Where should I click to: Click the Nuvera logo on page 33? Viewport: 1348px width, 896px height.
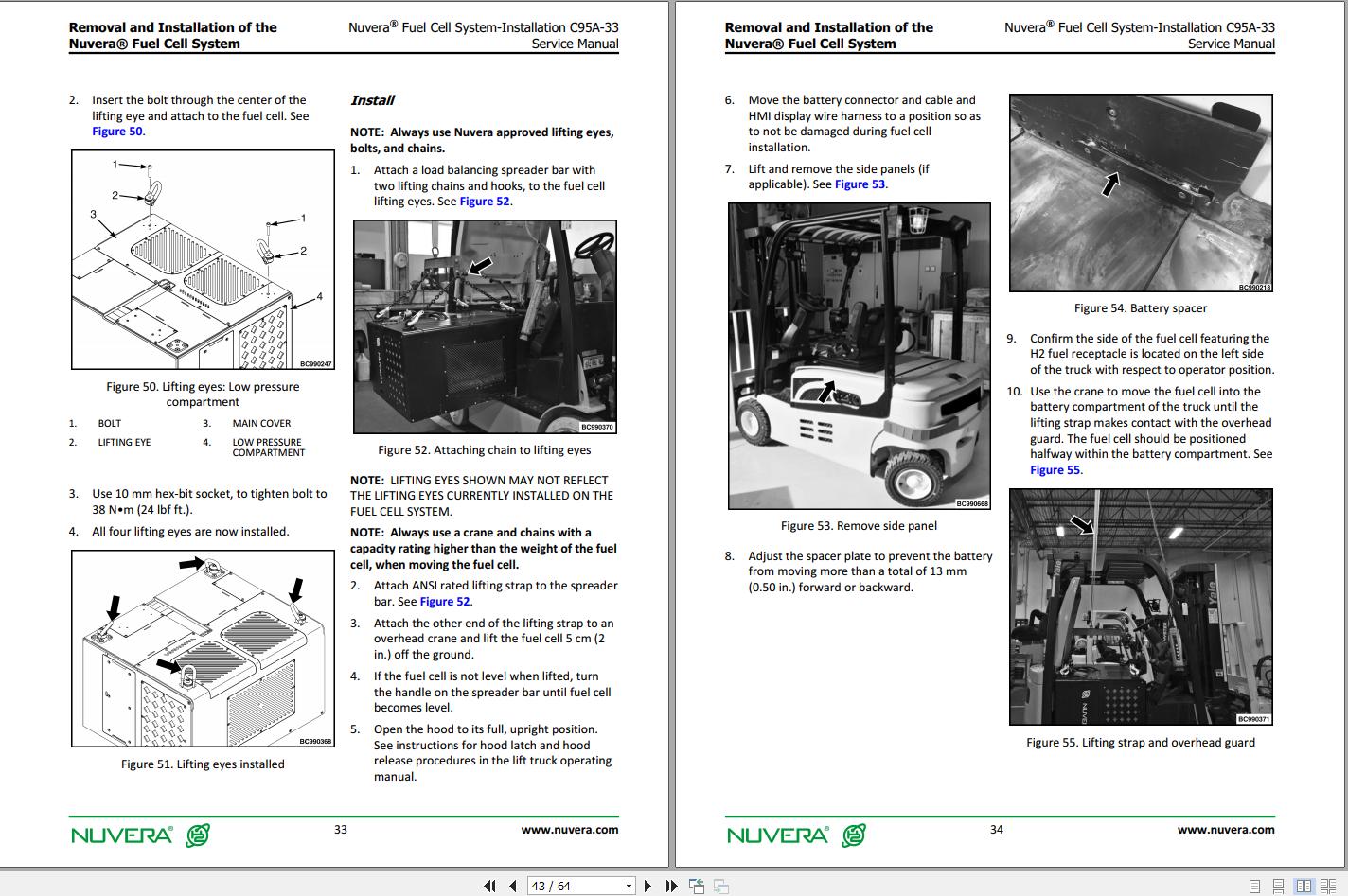coord(140,835)
